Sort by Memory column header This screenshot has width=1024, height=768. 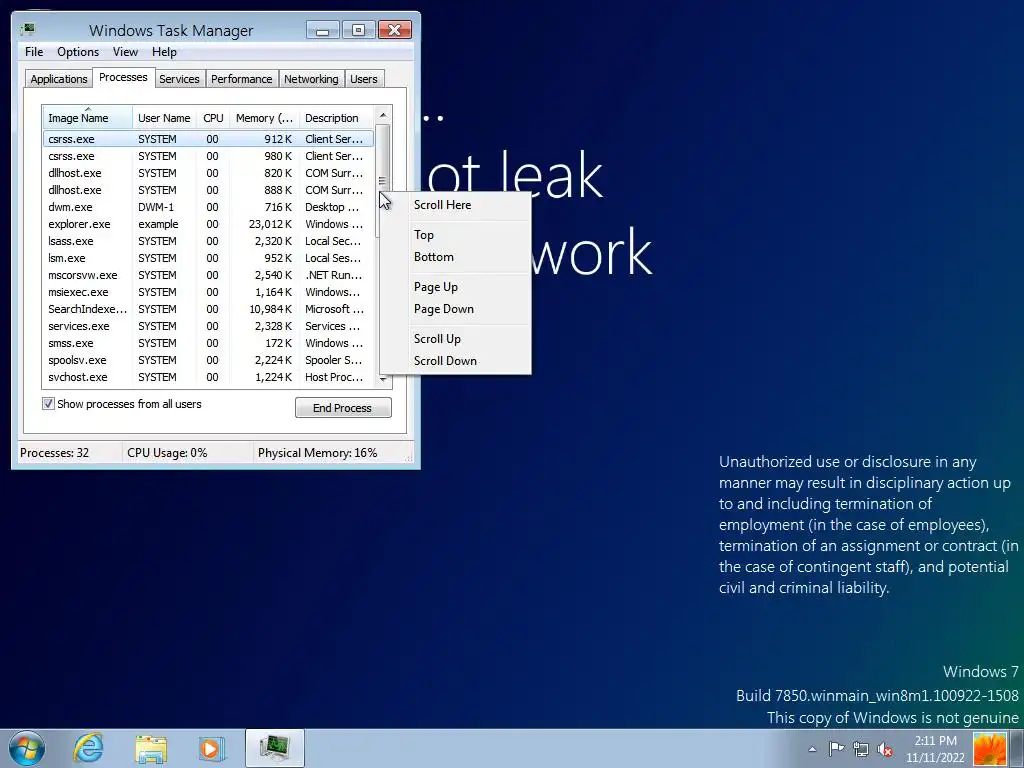(x=264, y=118)
